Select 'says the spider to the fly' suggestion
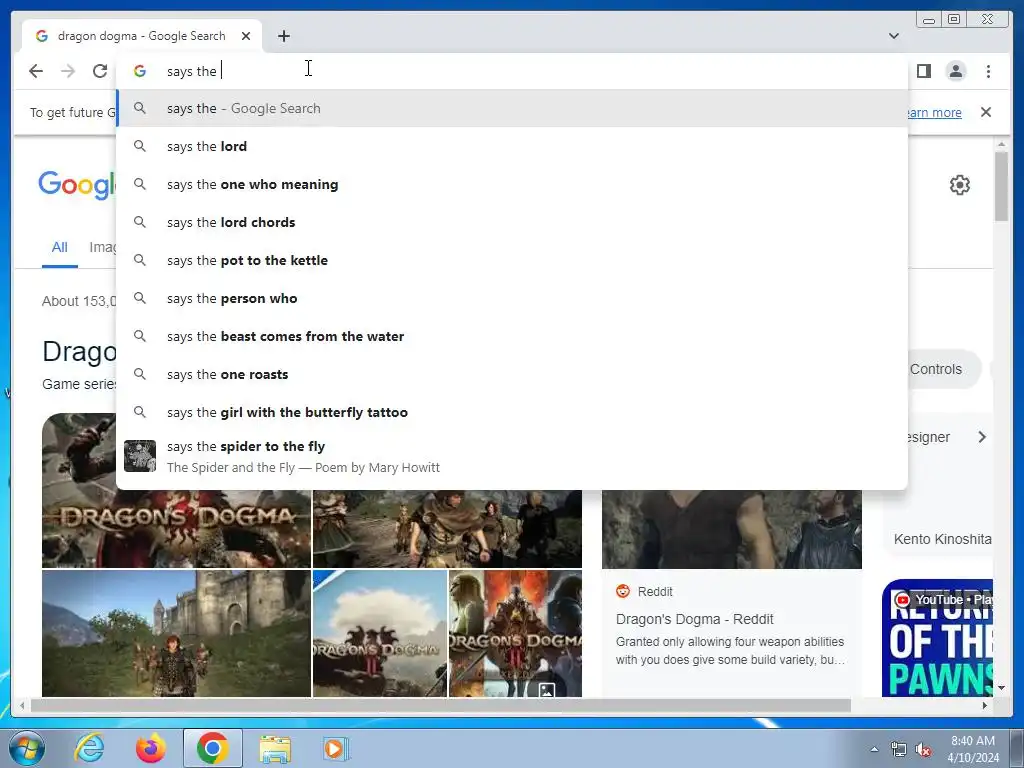1024x768 pixels. pyautogui.click(x=512, y=456)
